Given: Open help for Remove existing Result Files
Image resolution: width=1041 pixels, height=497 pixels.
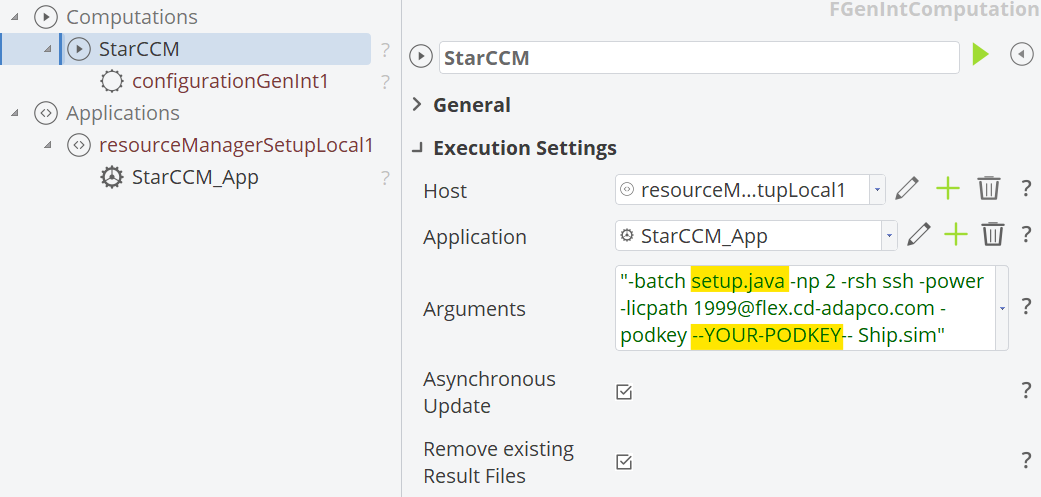Looking at the screenshot, I should (1026, 461).
